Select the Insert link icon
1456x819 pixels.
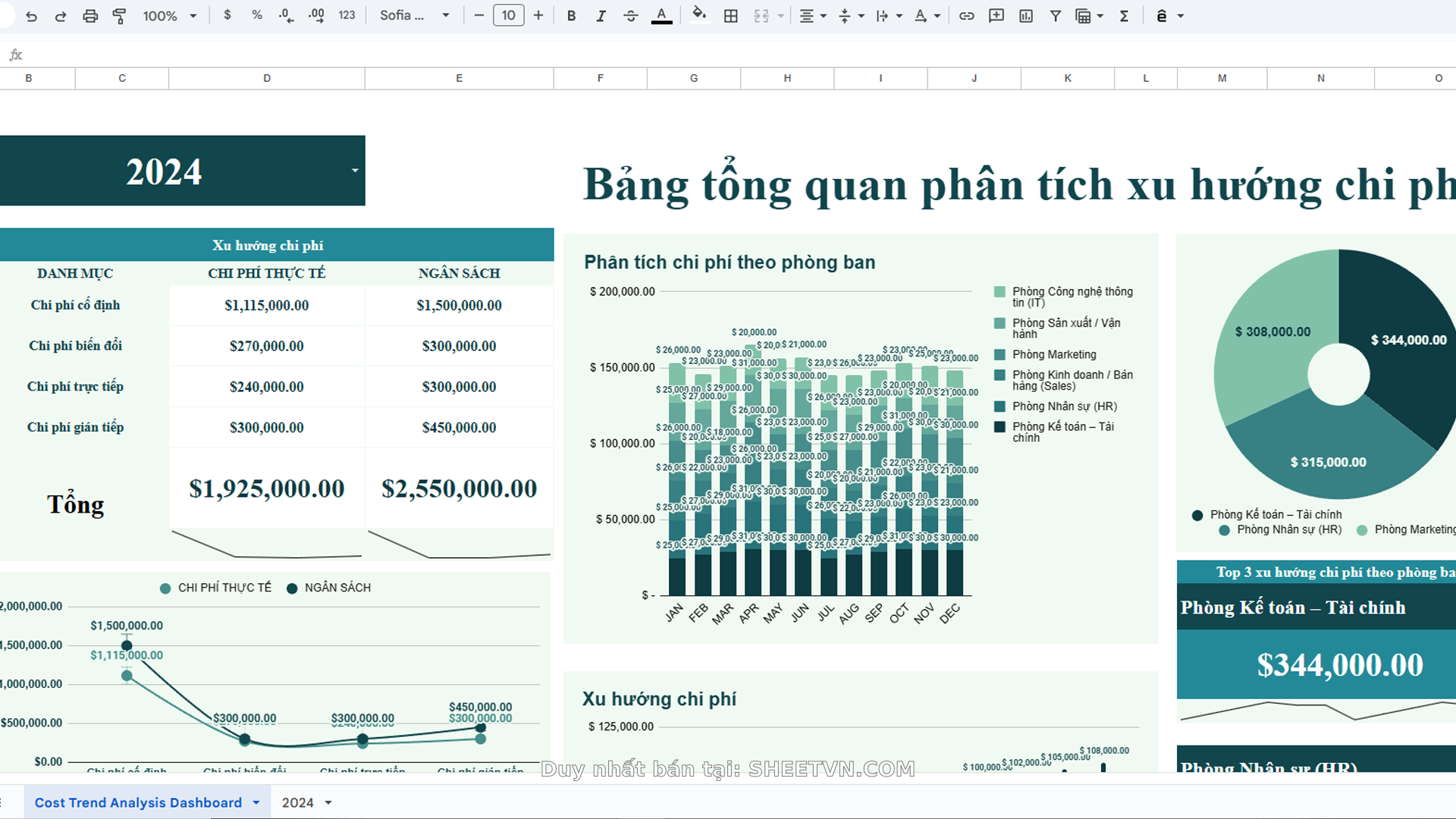(x=967, y=15)
